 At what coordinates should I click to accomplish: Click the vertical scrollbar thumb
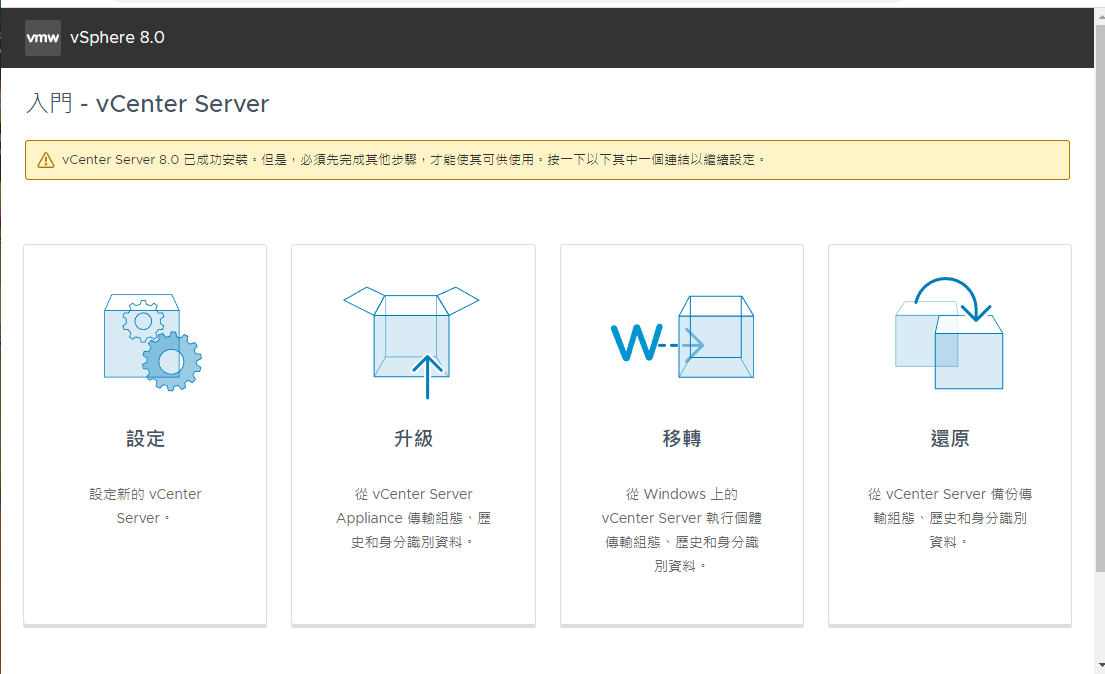tap(1099, 298)
